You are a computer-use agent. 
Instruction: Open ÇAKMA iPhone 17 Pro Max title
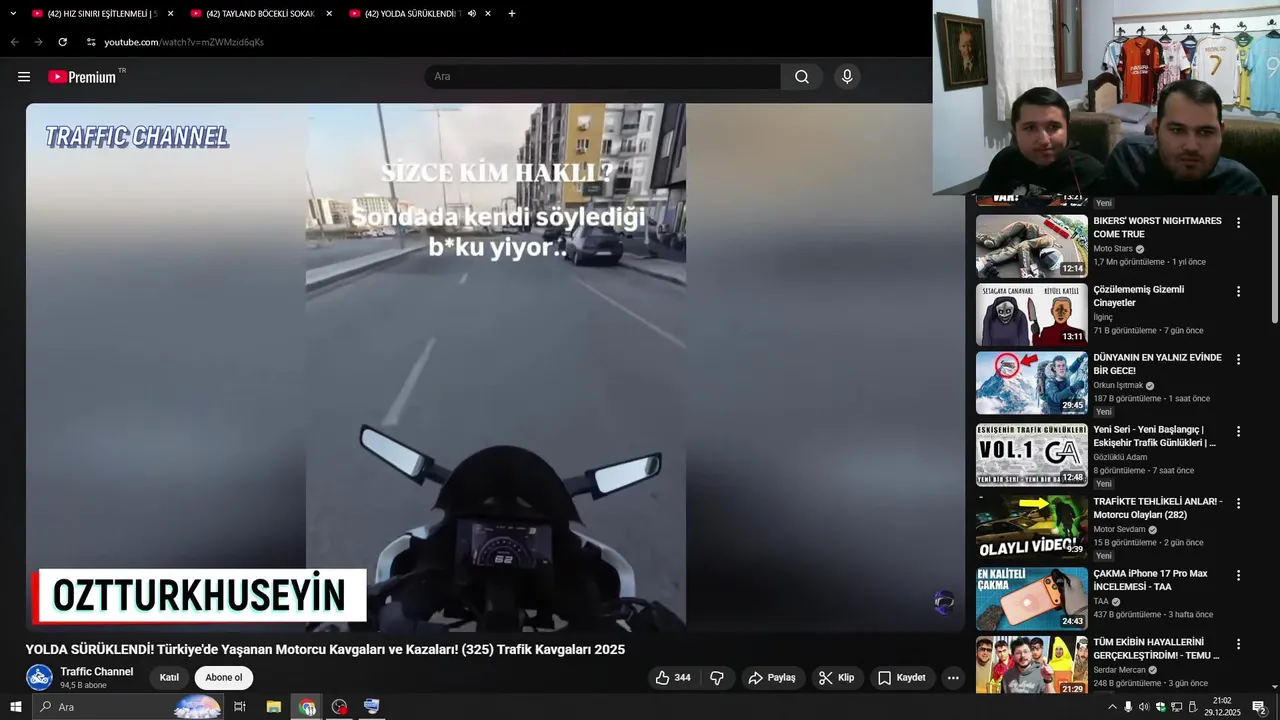pos(1150,580)
